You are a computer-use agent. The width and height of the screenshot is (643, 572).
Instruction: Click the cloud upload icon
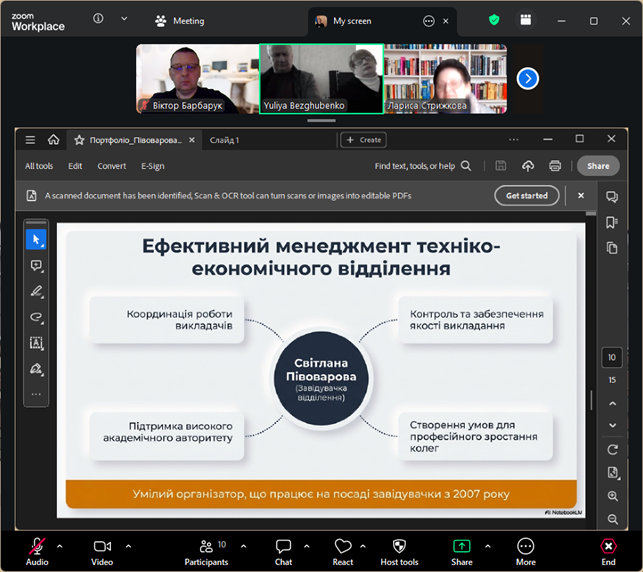click(528, 166)
